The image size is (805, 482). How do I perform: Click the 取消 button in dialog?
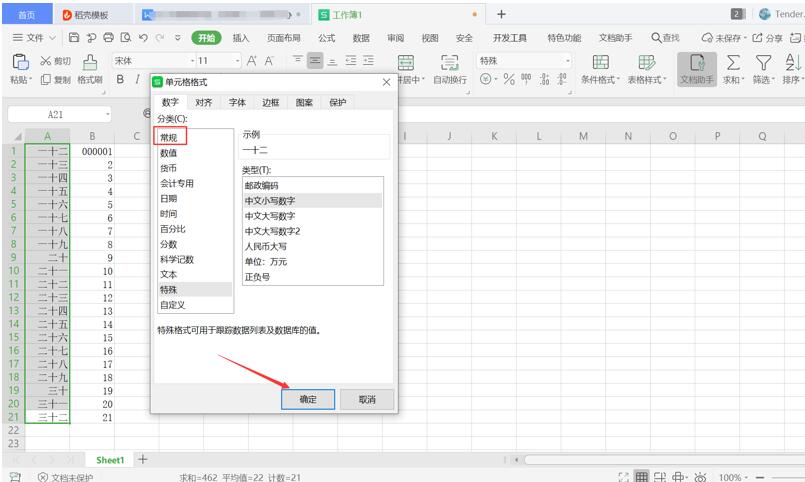click(367, 399)
